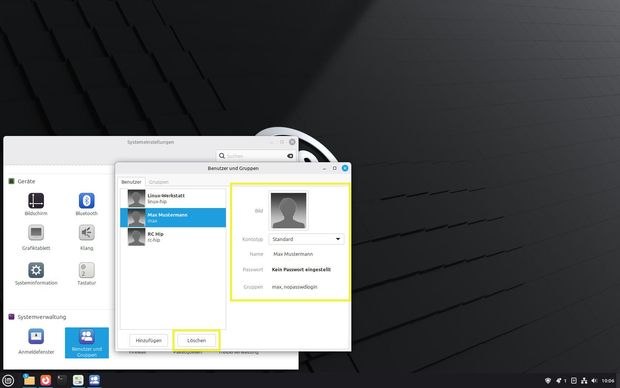Image resolution: width=620 pixels, height=388 pixels.
Task: Launch the red browser icon in the panel
Action: point(45,380)
